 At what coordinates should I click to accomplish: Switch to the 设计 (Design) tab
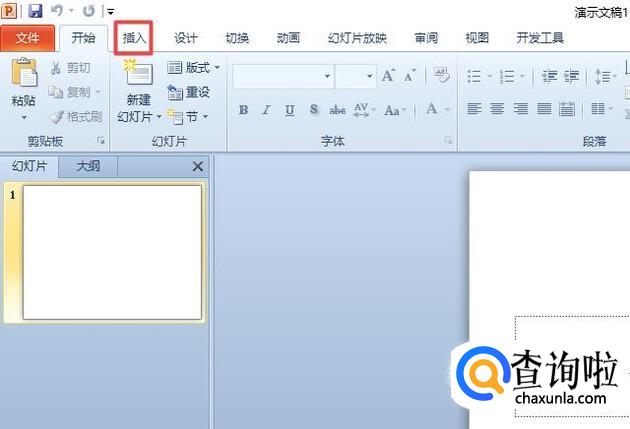(186, 38)
